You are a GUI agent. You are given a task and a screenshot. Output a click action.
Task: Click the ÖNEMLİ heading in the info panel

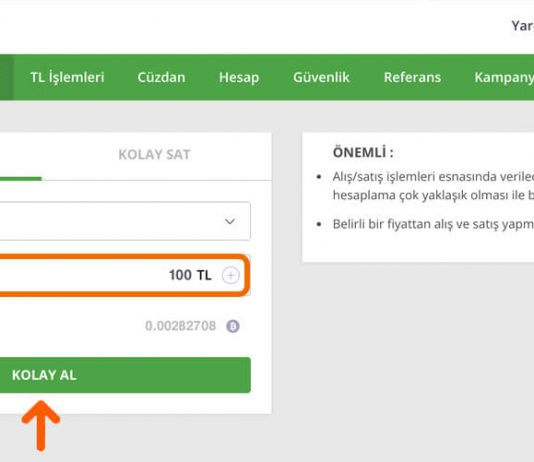tap(363, 152)
